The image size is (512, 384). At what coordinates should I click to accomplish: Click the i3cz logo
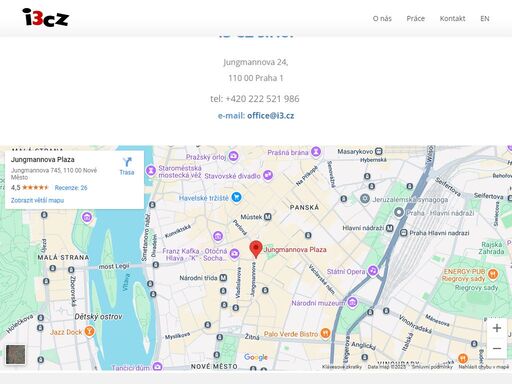tap(45, 17)
